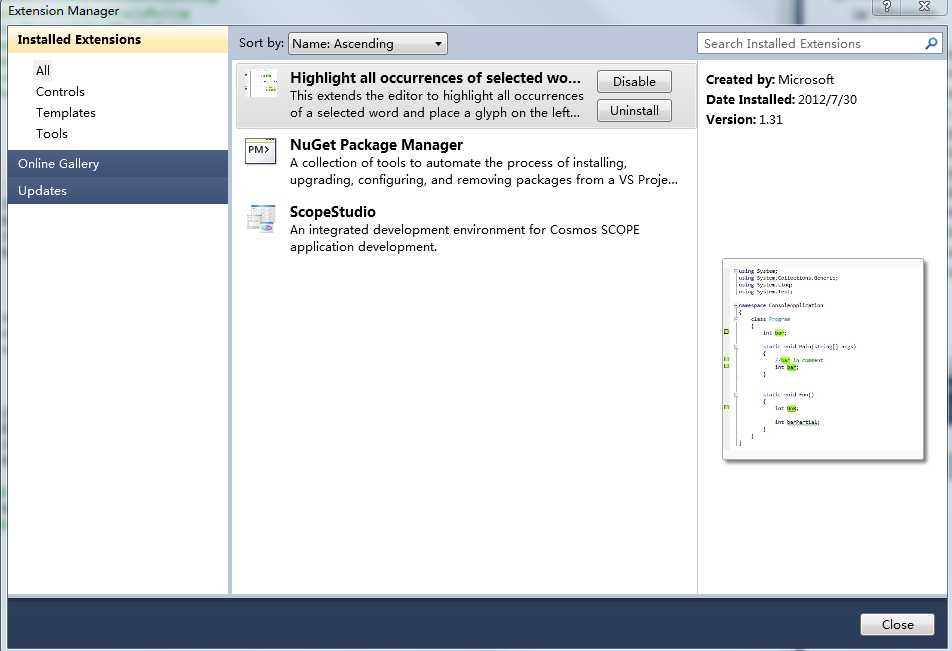Click the Help question mark button
952x651 pixels.
pos(887,7)
